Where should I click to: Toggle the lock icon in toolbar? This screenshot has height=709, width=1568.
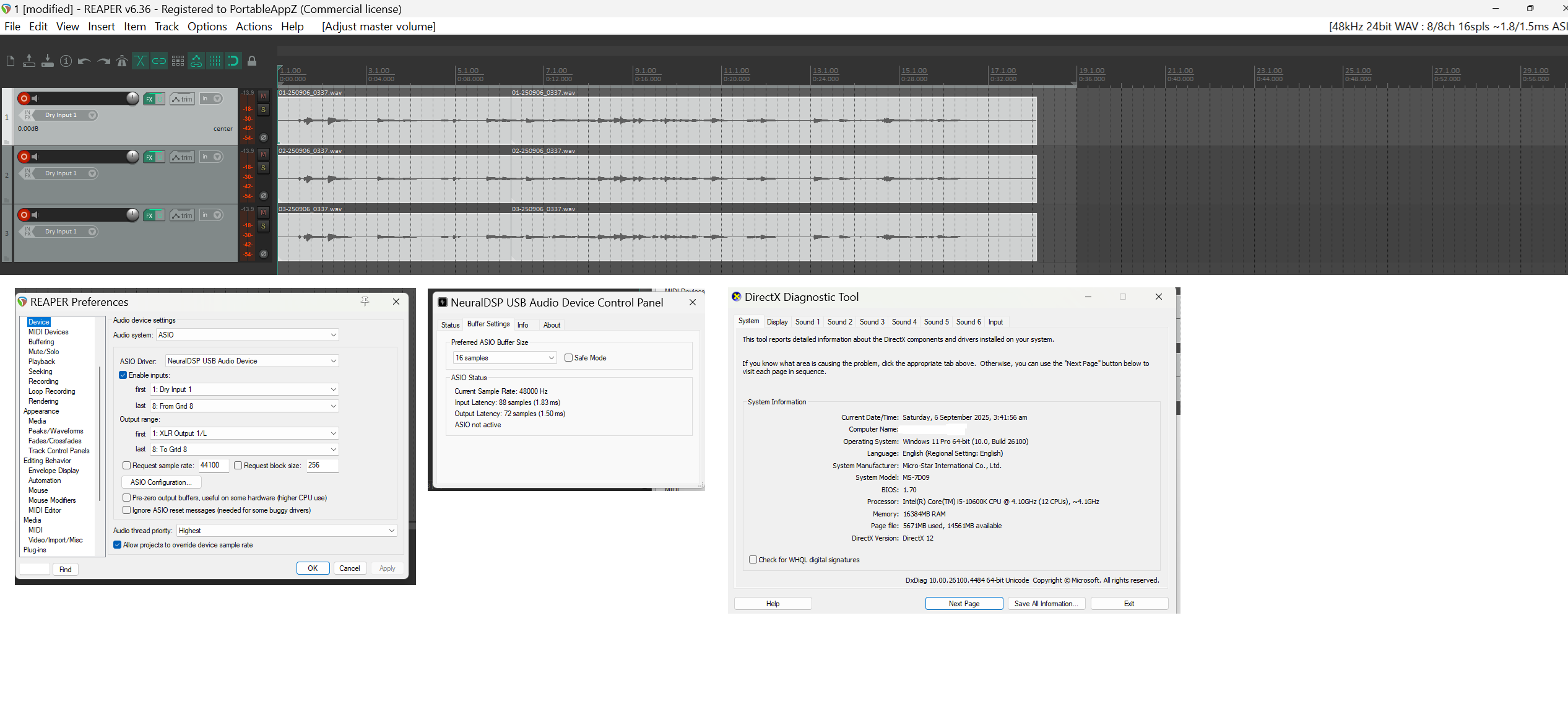[252, 61]
